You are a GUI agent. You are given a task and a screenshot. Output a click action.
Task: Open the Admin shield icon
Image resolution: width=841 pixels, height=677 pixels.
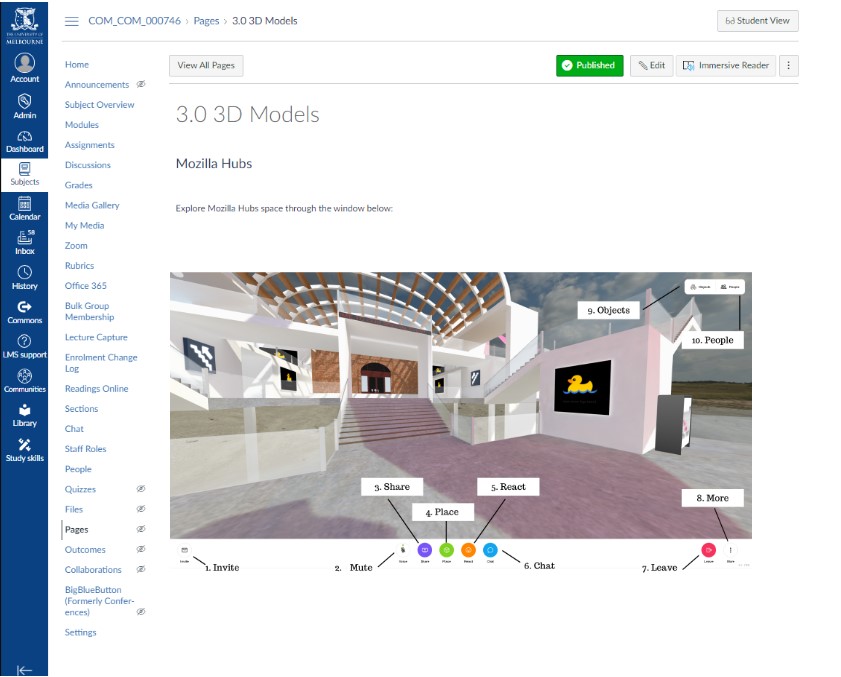[x=24, y=105]
